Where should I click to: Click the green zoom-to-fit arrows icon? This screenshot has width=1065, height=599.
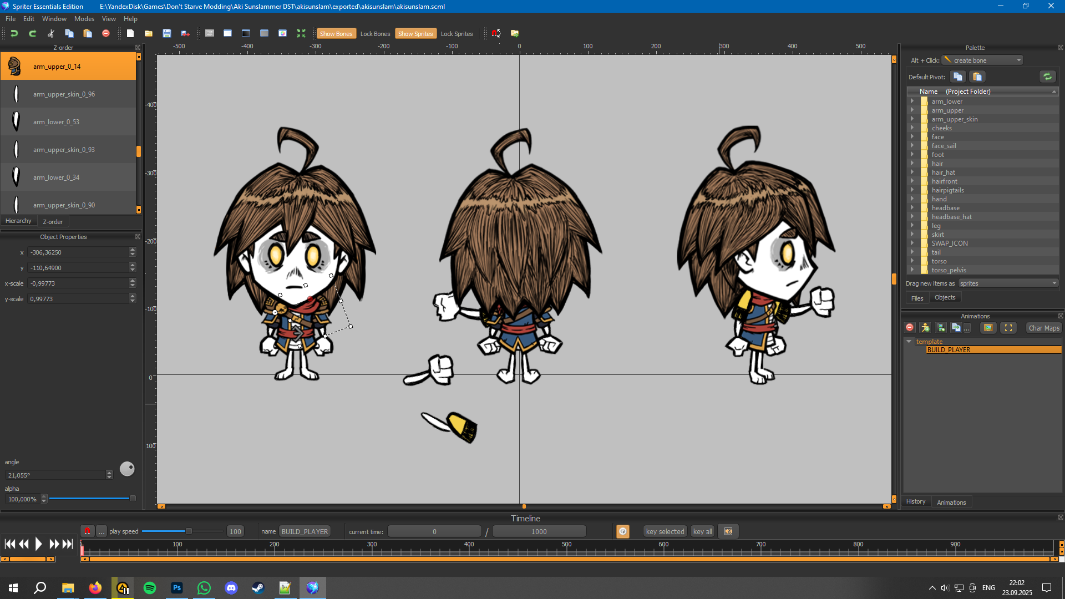[x=301, y=33]
